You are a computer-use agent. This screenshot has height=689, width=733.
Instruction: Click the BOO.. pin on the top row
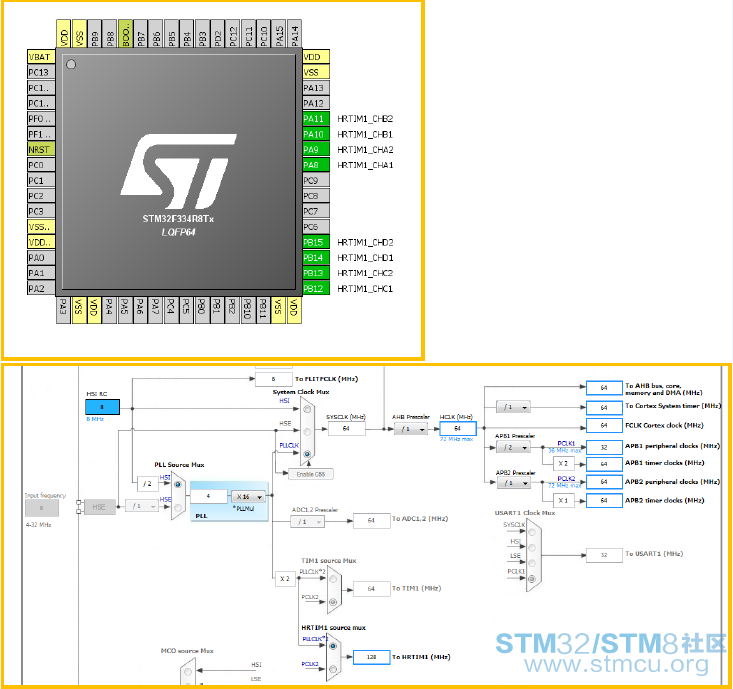[125, 34]
